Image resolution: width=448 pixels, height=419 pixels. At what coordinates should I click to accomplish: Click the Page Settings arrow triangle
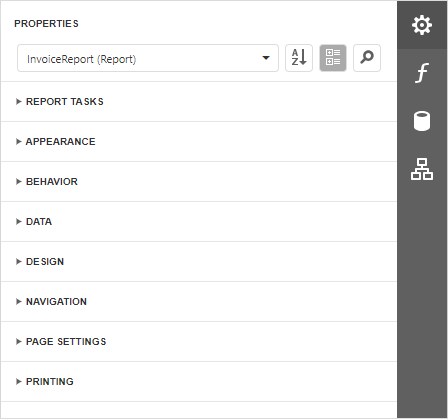19,341
